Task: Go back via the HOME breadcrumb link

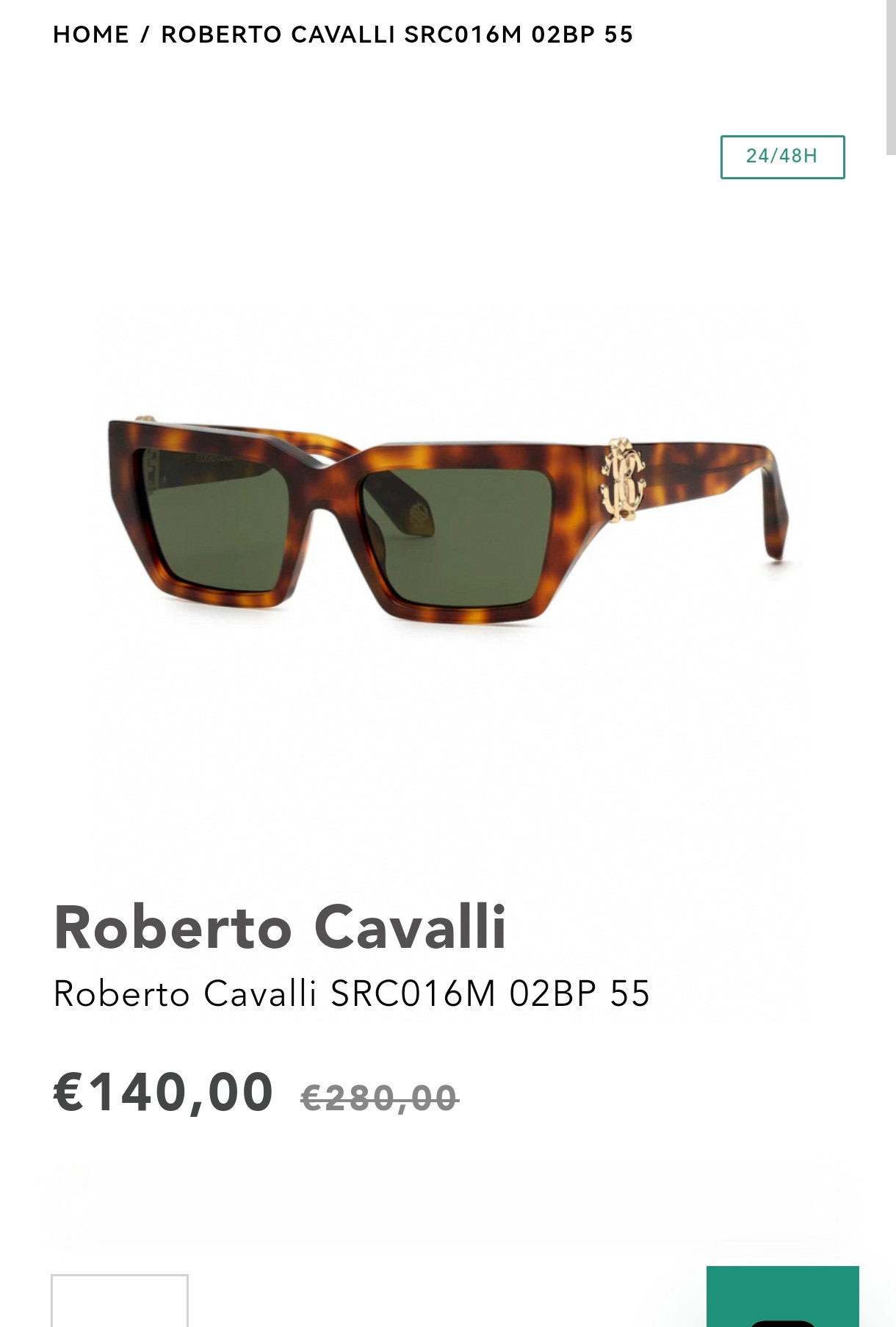Action: pyautogui.click(x=91, y=35)
